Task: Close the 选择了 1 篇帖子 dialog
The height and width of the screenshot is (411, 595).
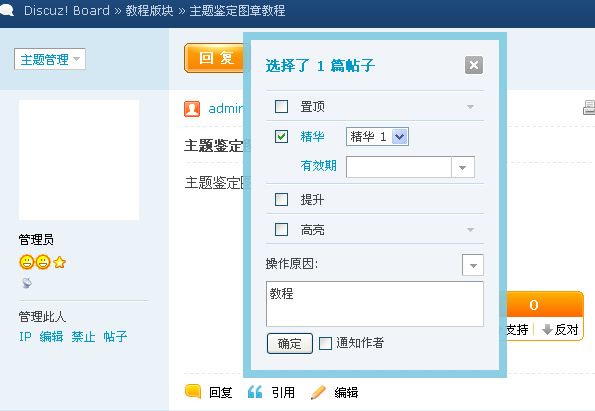Action: click(x=474, y=65)
